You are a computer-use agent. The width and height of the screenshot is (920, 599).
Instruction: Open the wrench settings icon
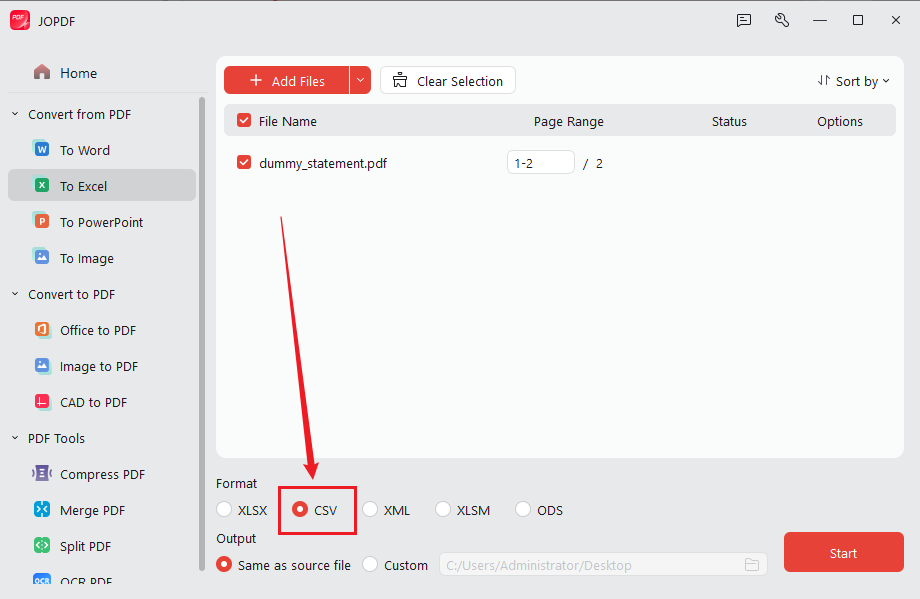coord(782,21)
